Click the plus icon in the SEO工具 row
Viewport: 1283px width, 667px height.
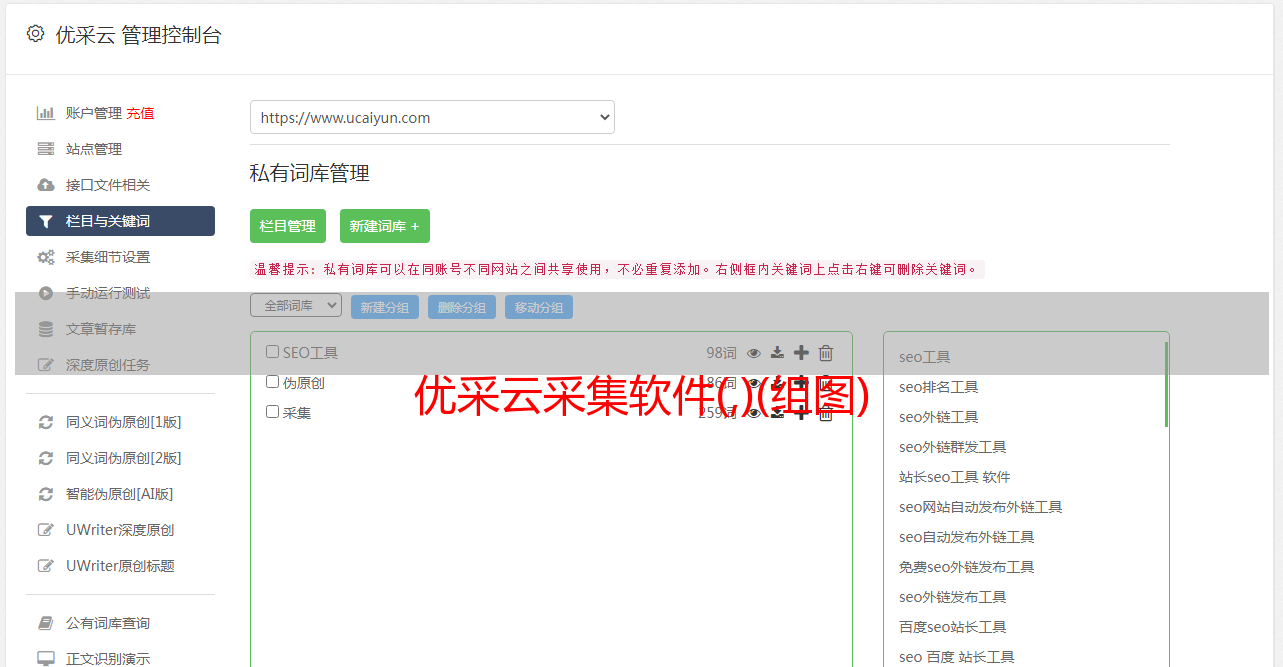tap(801, 353)
